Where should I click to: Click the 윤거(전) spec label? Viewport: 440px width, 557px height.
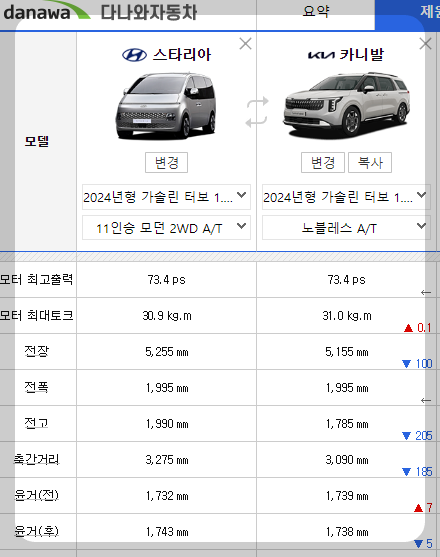tap(37, 495)
